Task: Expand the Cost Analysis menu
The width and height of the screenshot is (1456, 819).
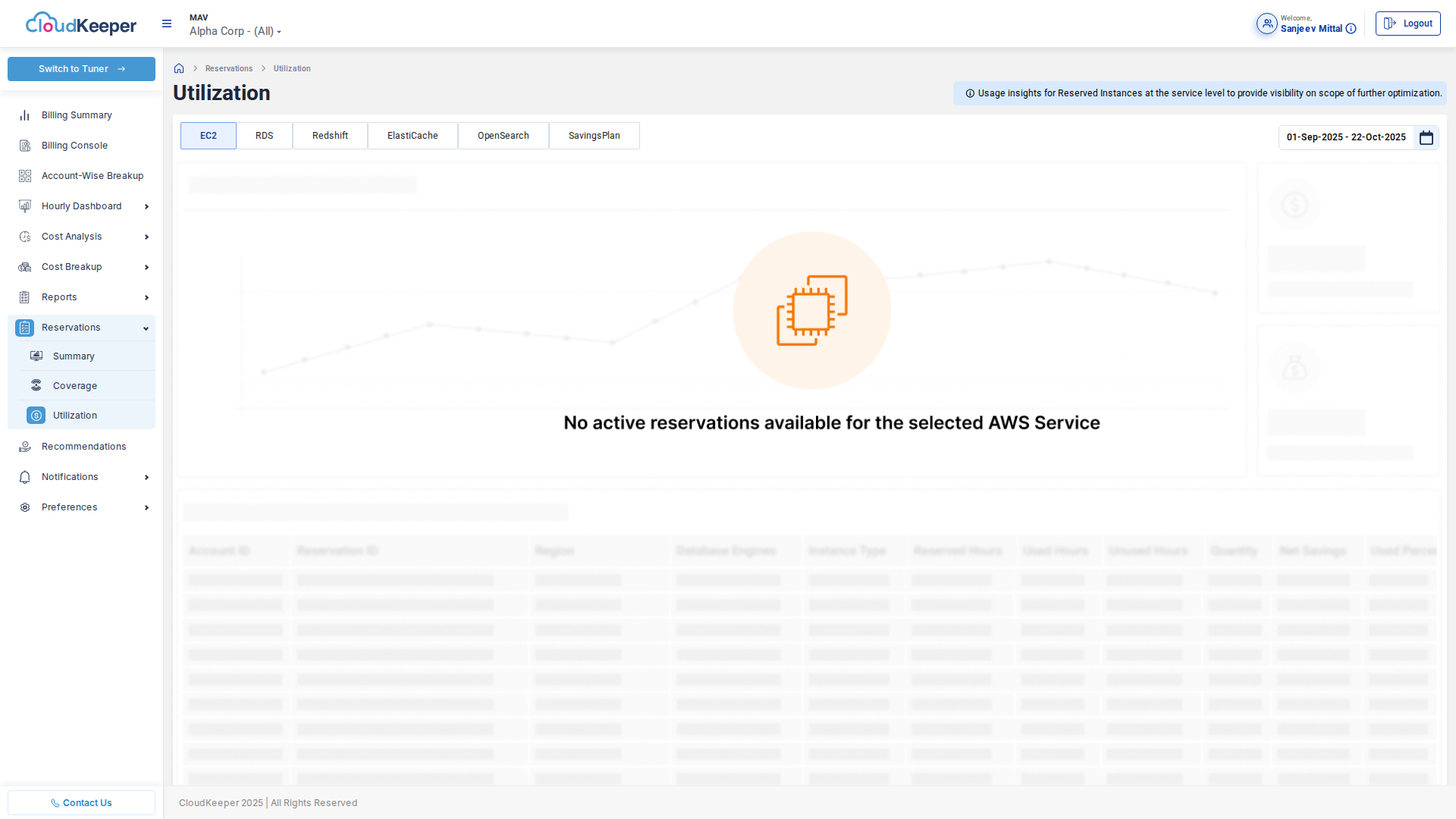Action: [146, 237]
